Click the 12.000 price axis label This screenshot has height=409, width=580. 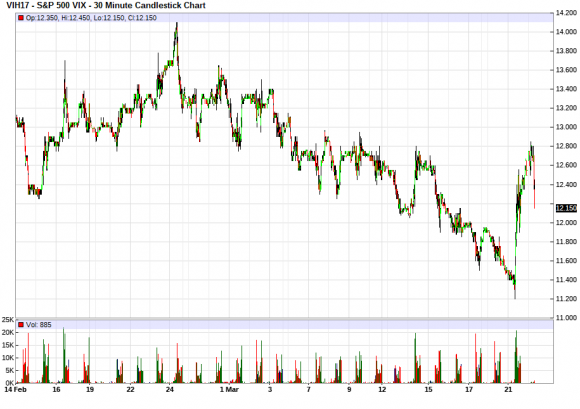click(x=566, y=223)
